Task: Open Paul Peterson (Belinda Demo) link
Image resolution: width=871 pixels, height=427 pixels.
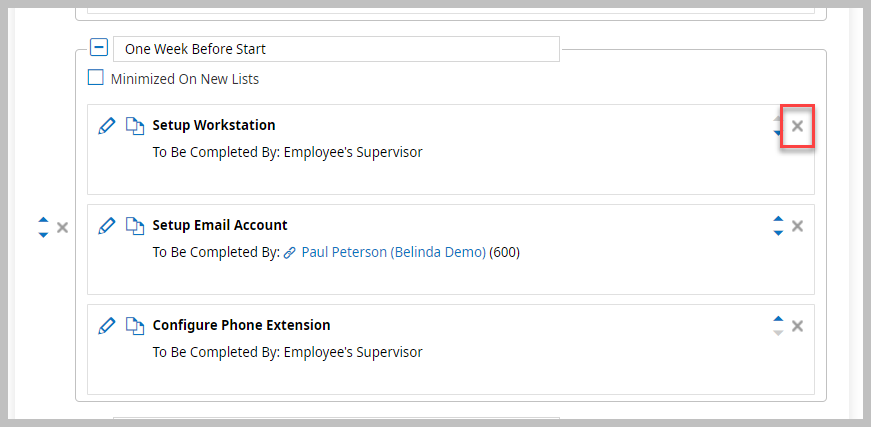Action: tap(393, 253)
